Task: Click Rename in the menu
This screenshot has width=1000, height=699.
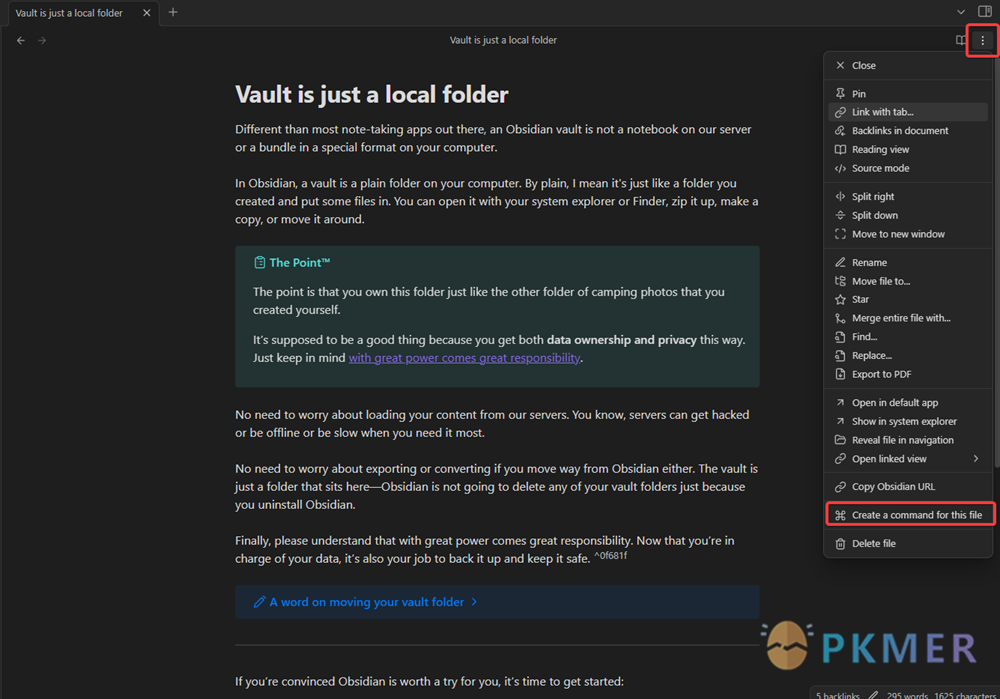Action: pos(908,263)
